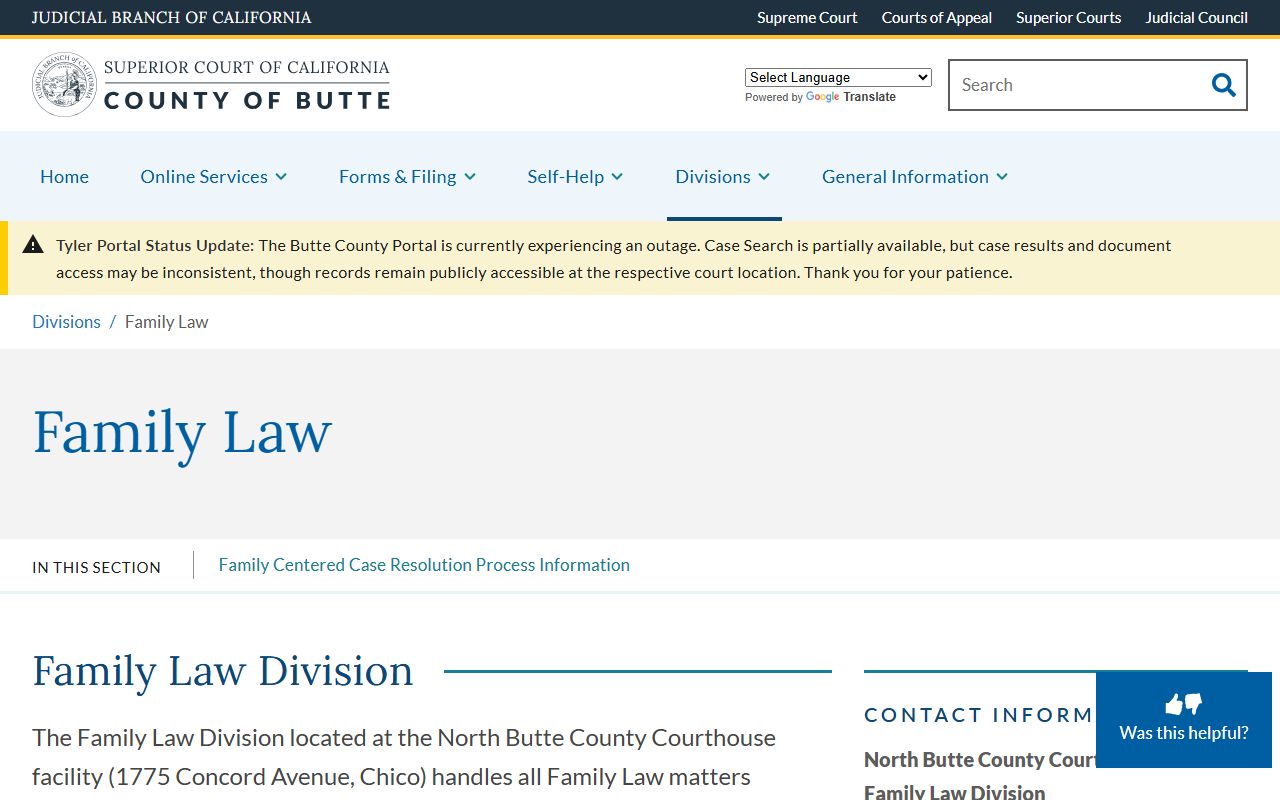
Task: Click the Divisions breadcrumb link
Action: [x=66, y=322]
